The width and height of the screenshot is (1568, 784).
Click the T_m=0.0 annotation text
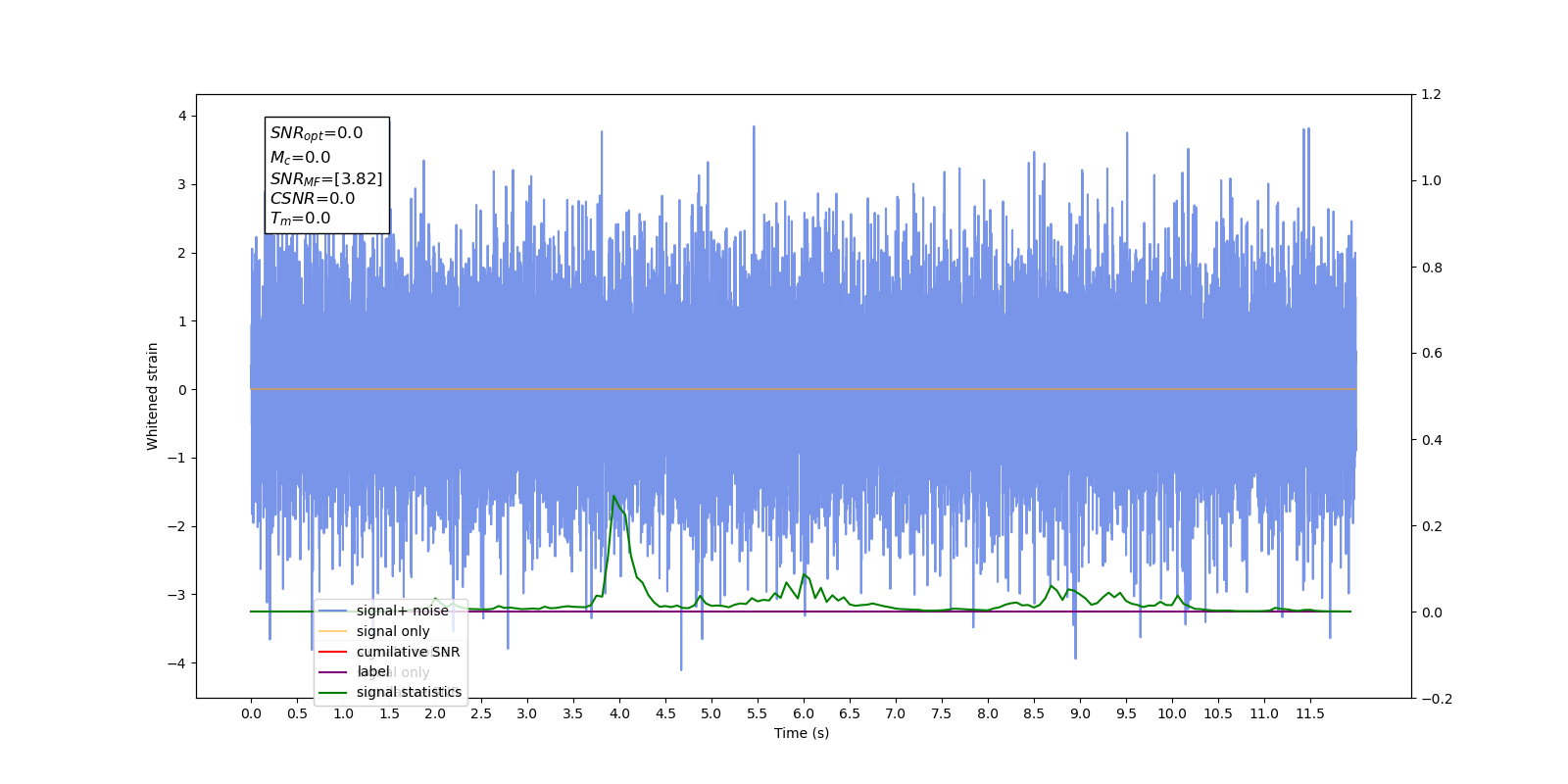[300, 219]
